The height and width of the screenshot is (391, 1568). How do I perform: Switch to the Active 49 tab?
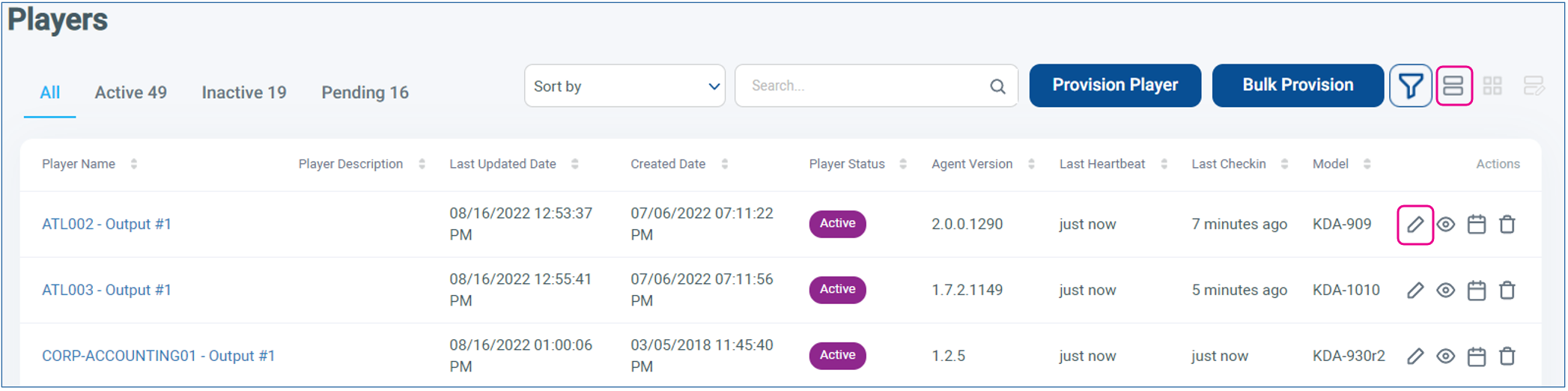130,93
